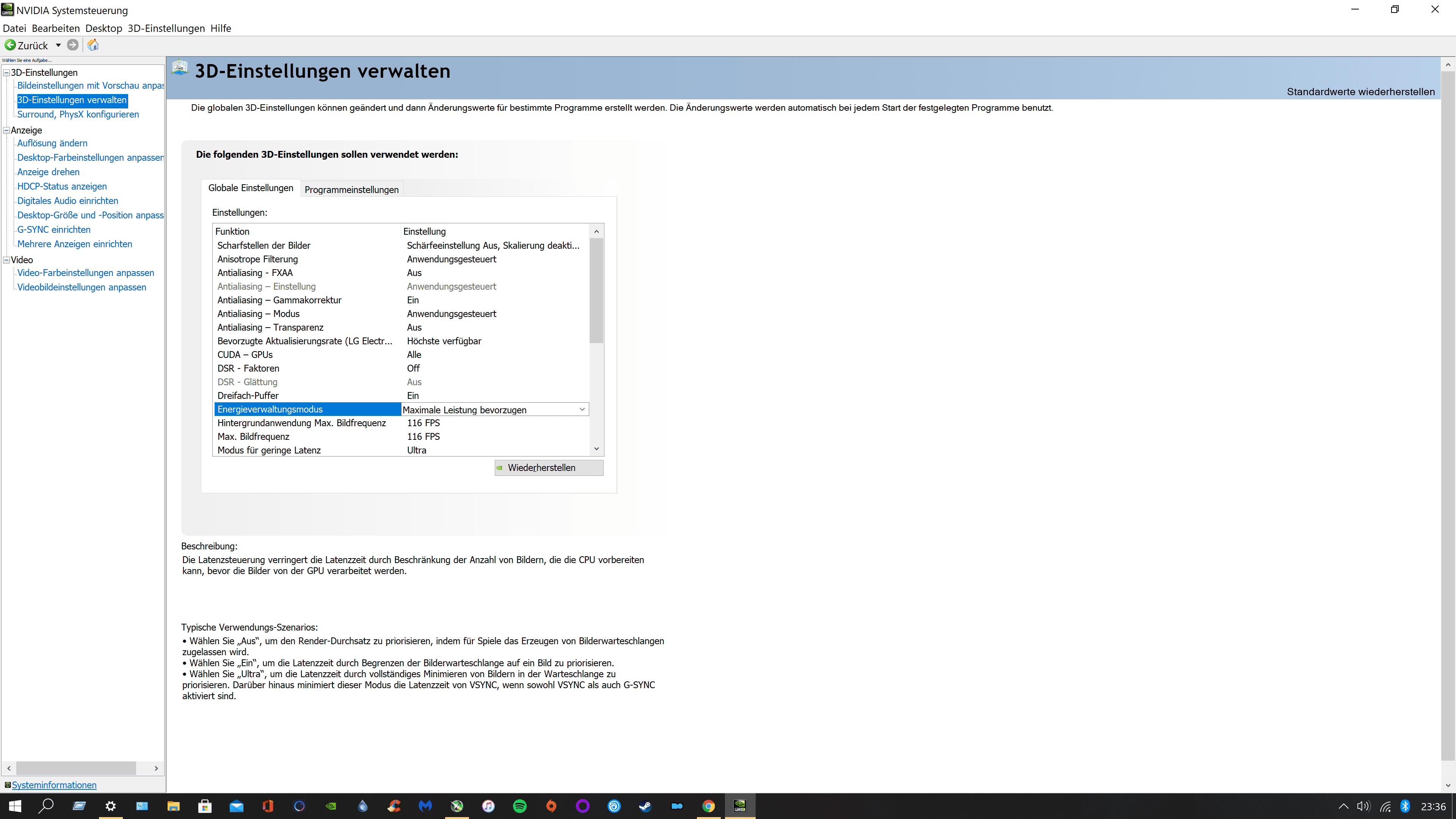Select the Scharfstellen der Bilder row
The height and width of the screenshot is (819, 1456).
pyautogui.click(x=401, y=245)
